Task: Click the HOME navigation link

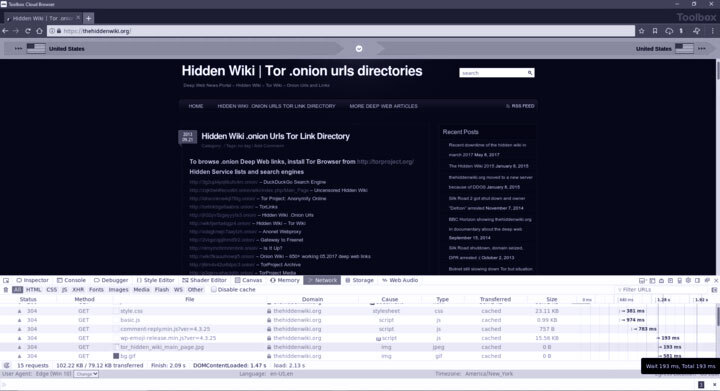Action: 196,106
